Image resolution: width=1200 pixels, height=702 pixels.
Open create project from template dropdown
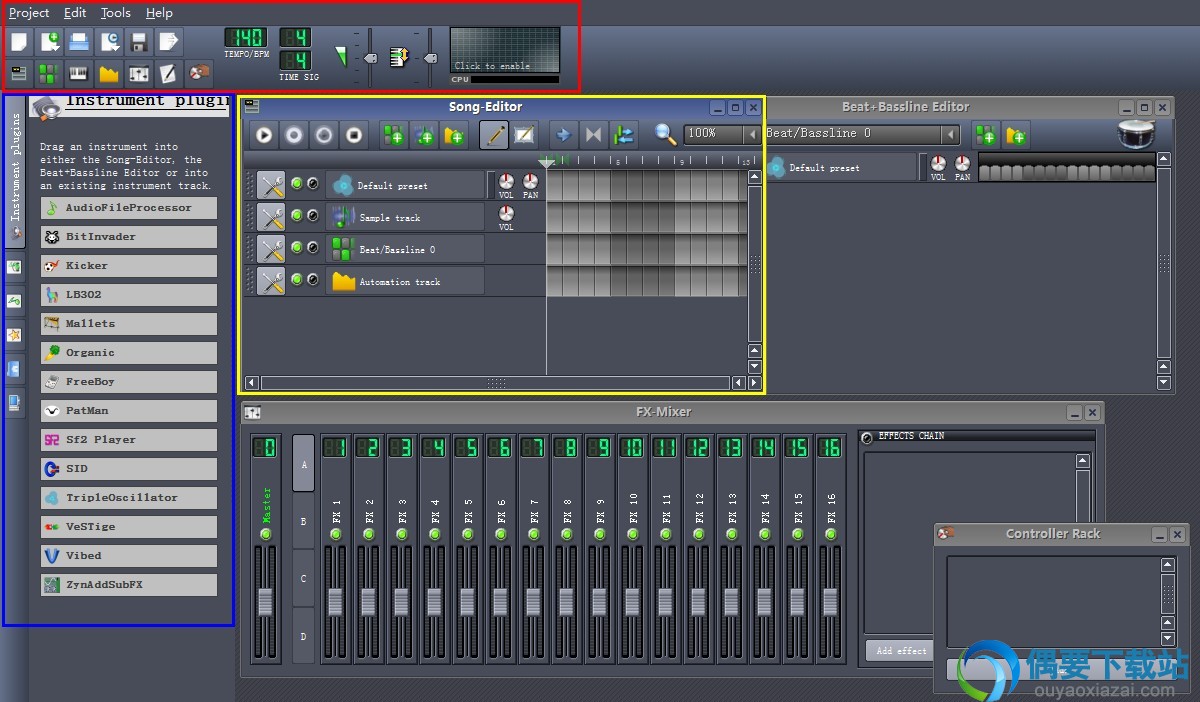point(48,41)
